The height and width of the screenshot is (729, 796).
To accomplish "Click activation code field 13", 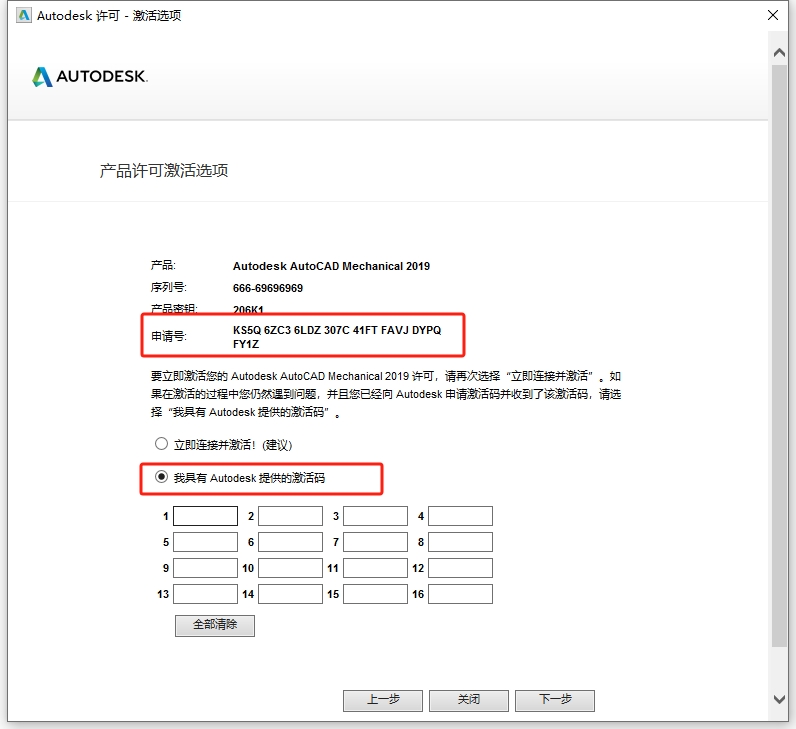I will [205, 594].
